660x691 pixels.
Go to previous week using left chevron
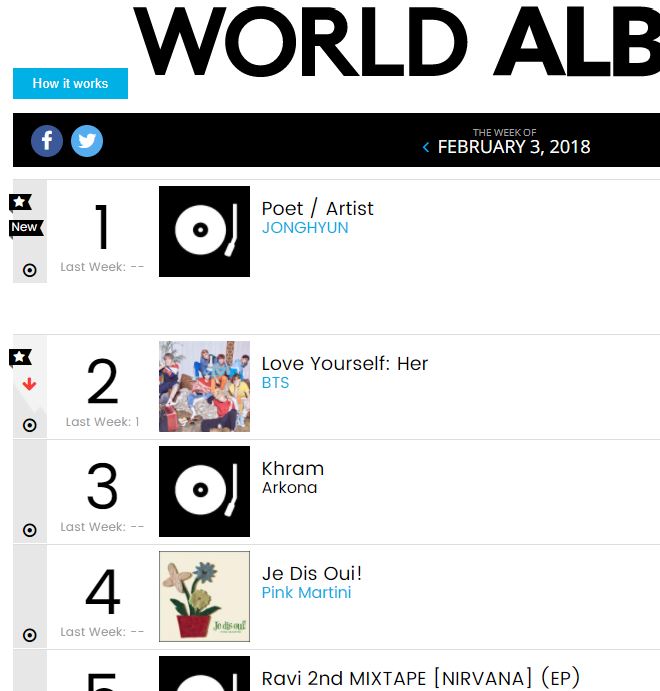(x=426, y=147)
